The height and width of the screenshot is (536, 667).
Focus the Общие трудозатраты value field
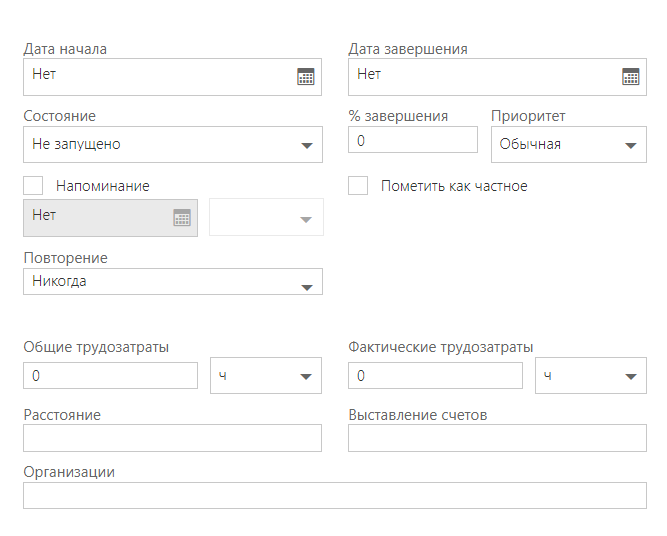111,375
